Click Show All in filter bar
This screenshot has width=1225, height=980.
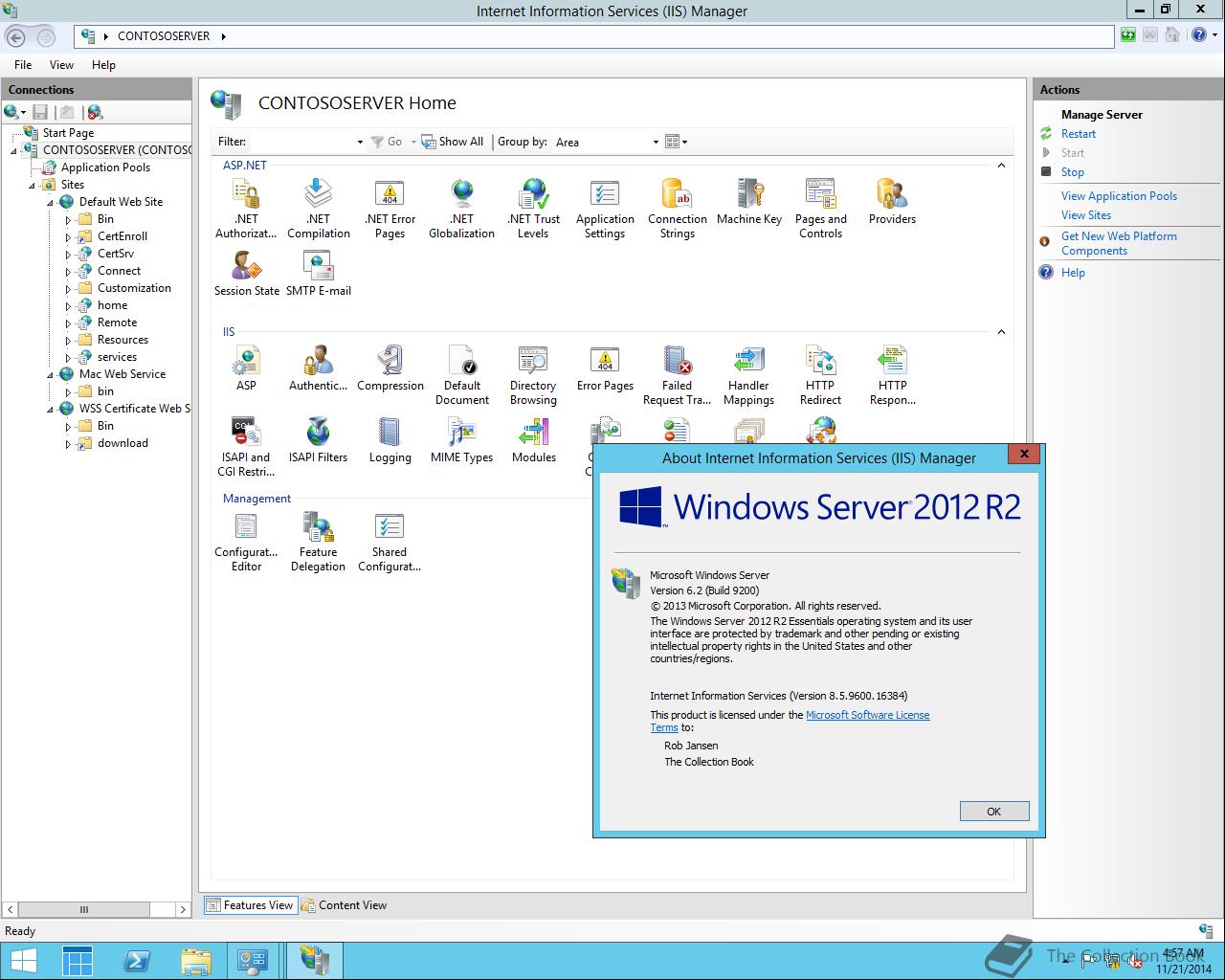[453, 142]
